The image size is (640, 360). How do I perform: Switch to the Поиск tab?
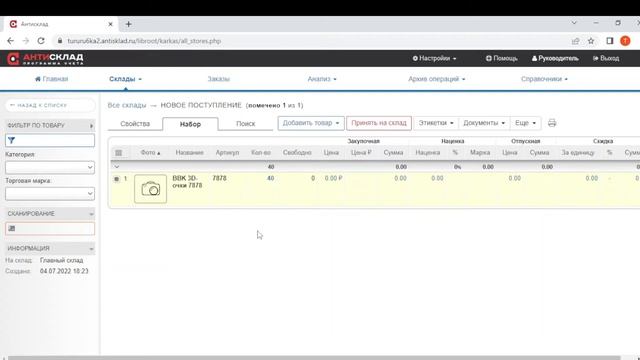[x=246, y=124]
